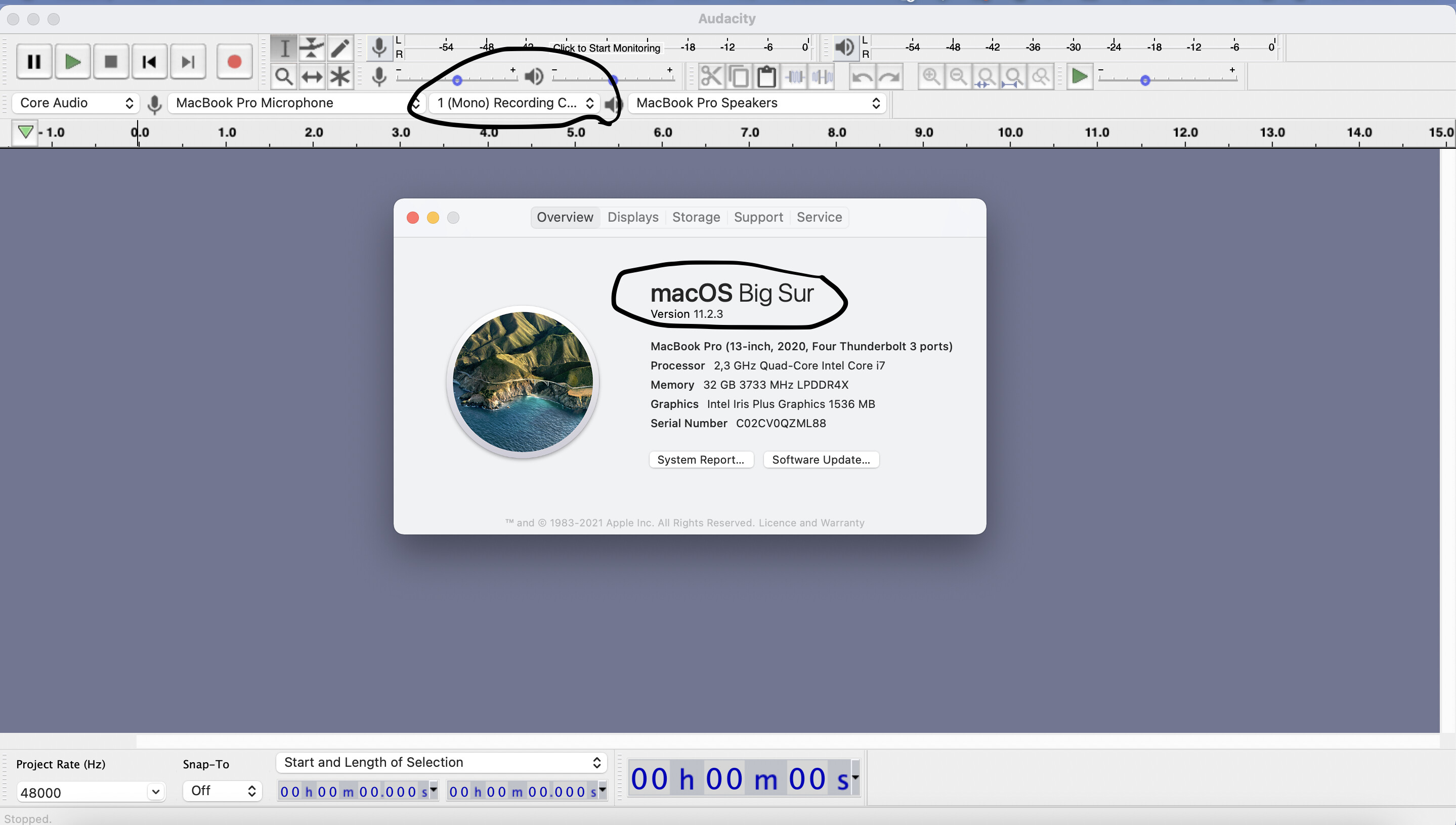
Task: Click the 5.0 mark on the timeline ruler
Action: [575, 133]
